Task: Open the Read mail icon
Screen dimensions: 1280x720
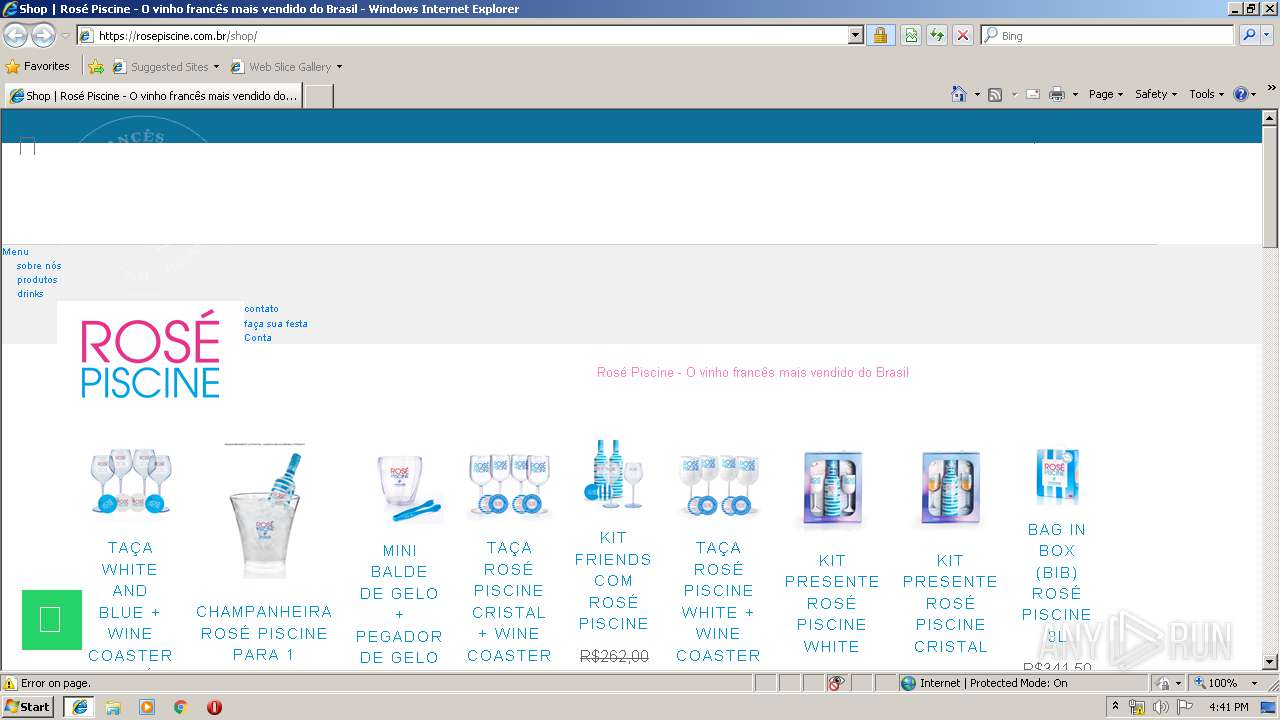Action: point(1033,94)
